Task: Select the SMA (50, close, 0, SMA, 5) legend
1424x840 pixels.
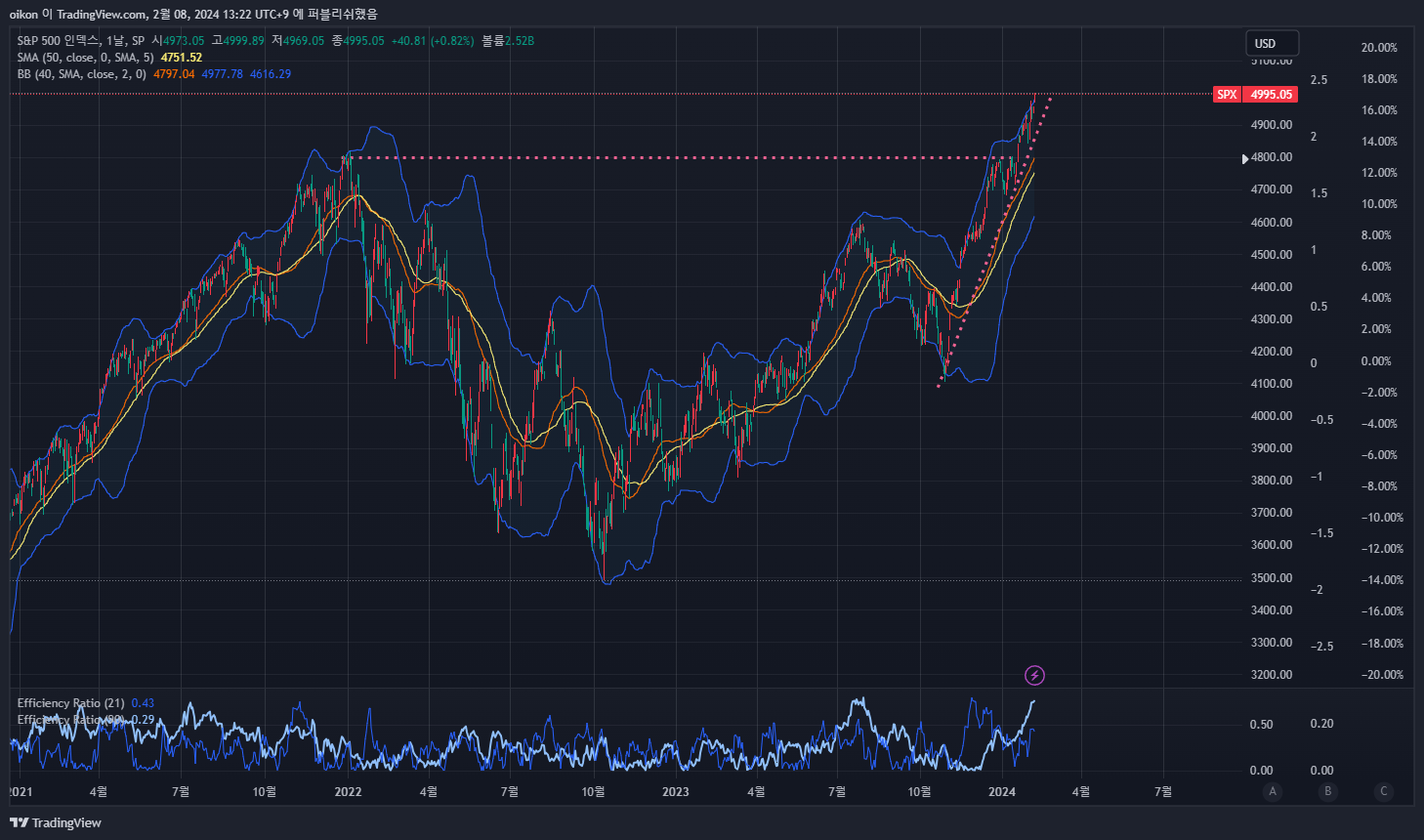Action: pyautogui.click(x=85, y=58)
